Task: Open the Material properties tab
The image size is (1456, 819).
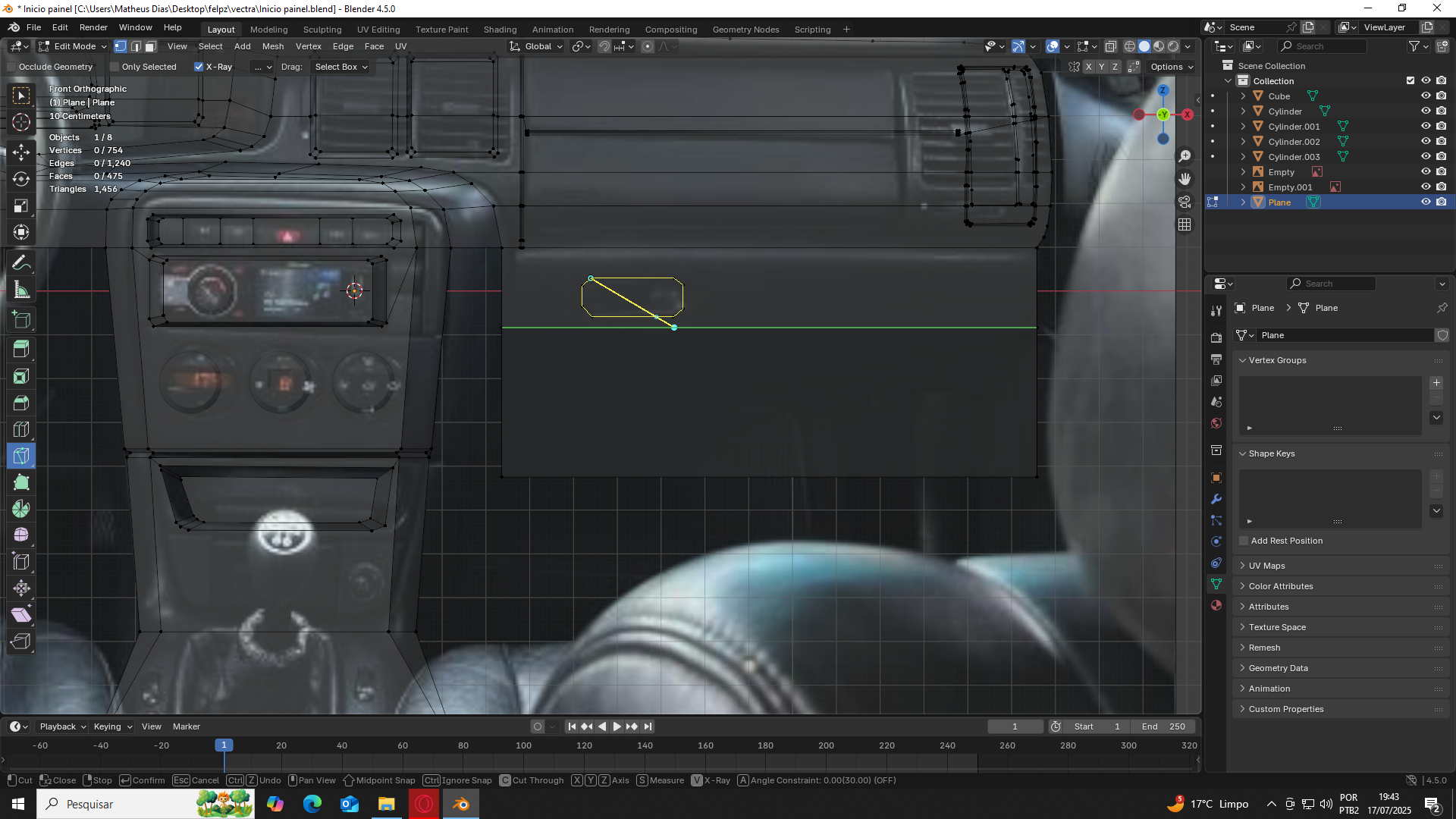Action: pyautogui.click(x=1216, y=605)
